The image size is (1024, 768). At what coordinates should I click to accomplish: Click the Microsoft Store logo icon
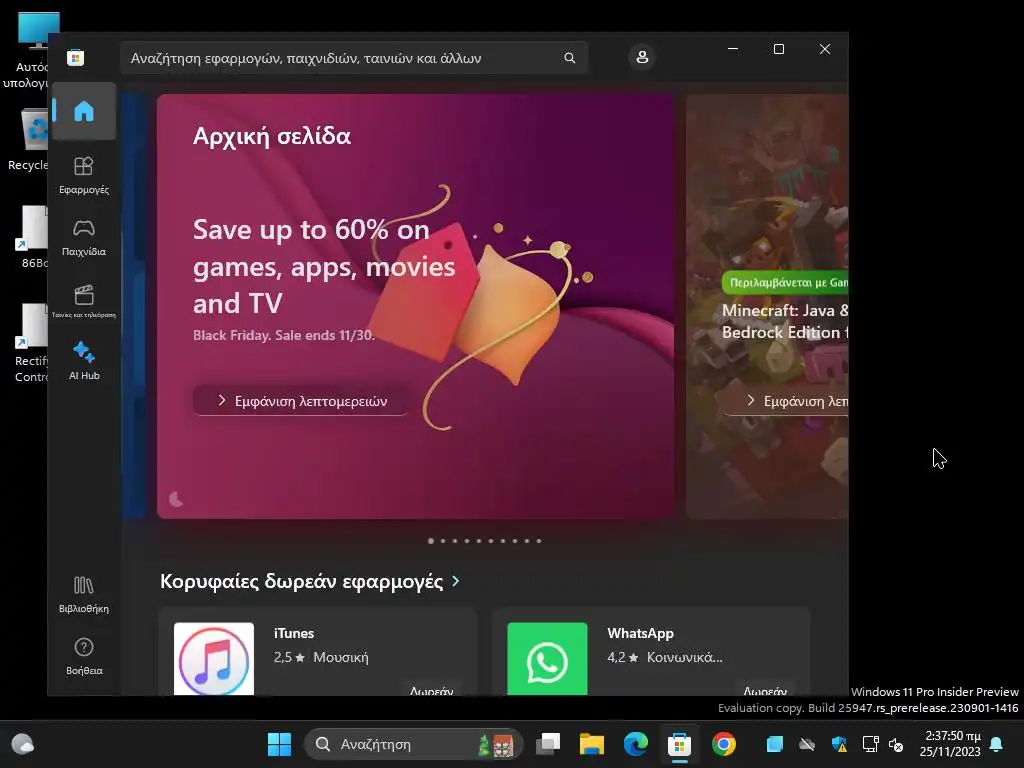pos(75,57)
